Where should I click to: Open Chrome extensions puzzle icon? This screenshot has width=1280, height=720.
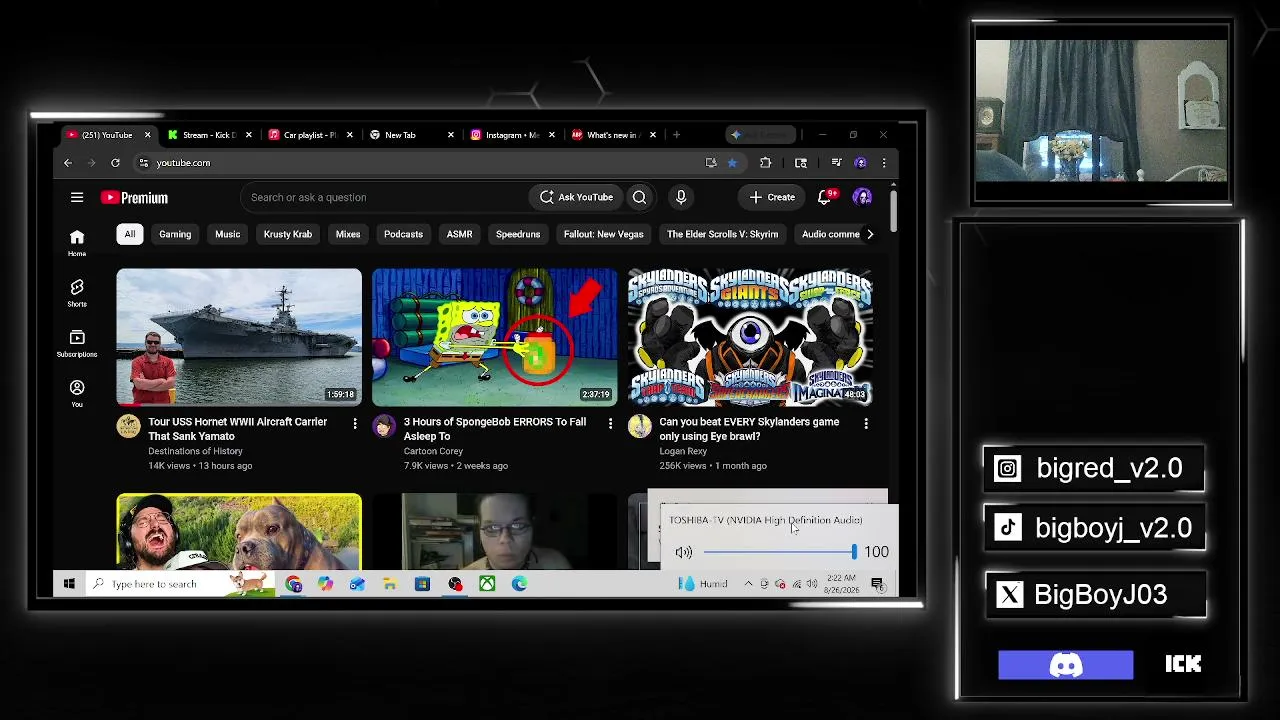pos(766,163)
